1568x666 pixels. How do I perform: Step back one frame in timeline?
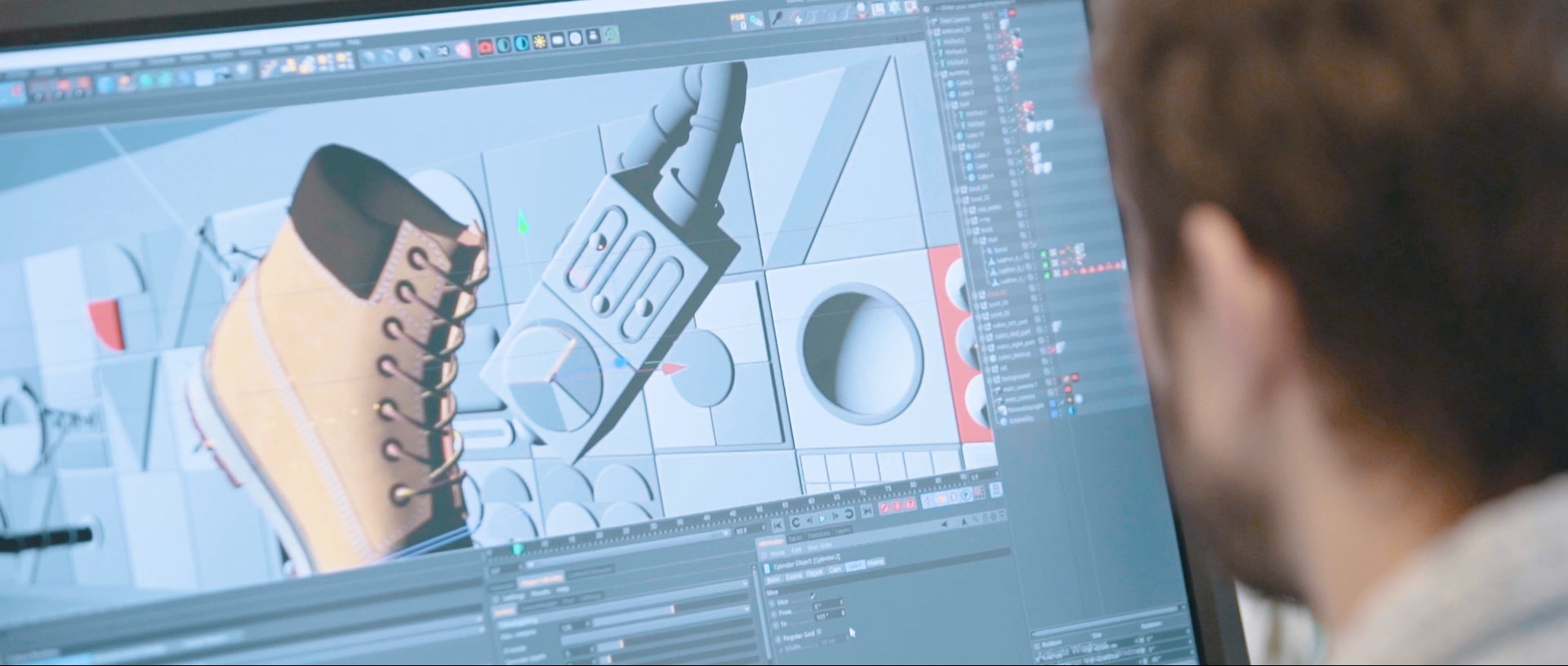tap(809, 521)
